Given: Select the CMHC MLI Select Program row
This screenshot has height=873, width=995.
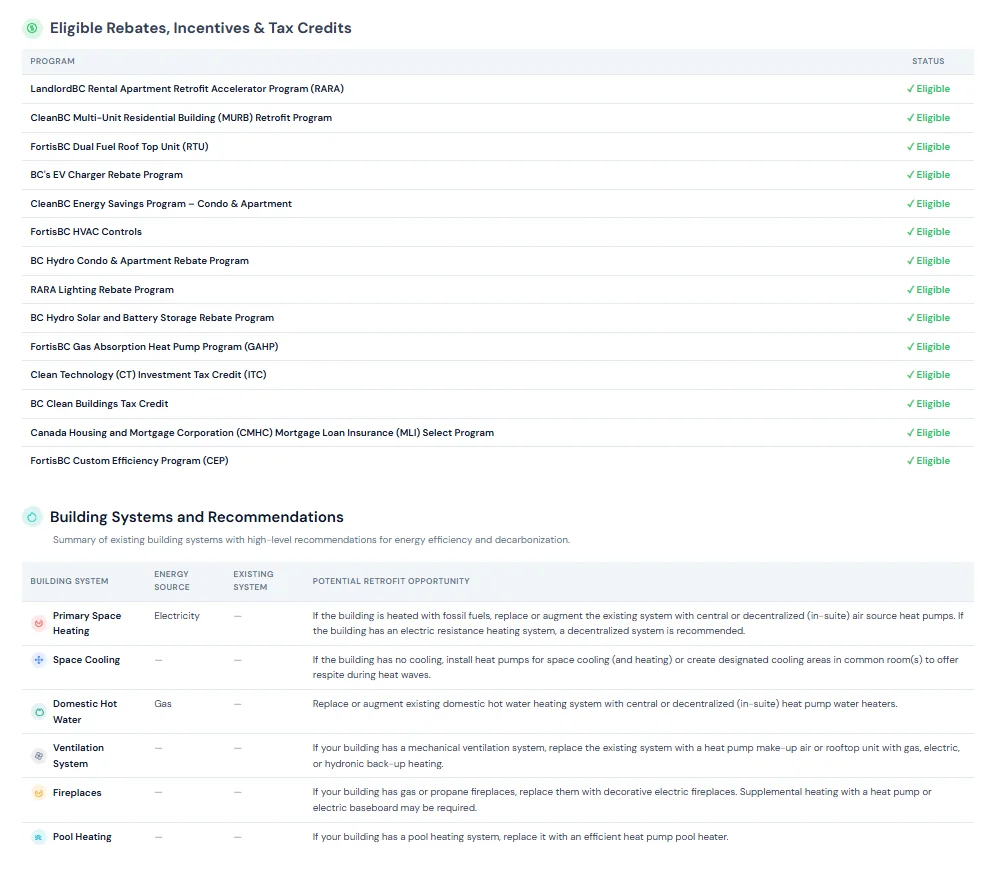Looking at the screenshot, I should (x=498, y=433).
